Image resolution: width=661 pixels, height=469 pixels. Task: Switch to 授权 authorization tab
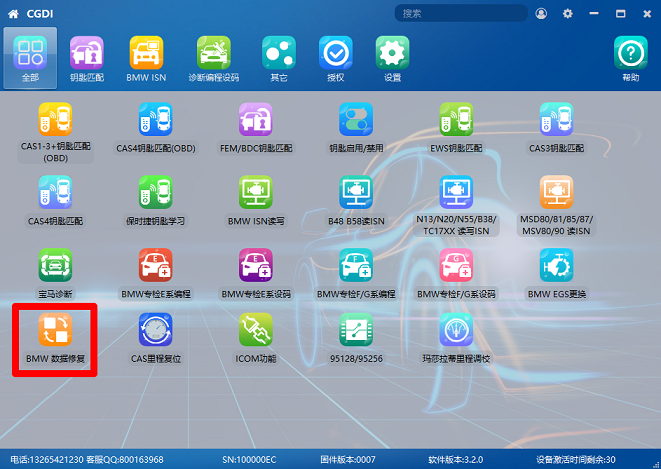pyautogui.click(x=336, y=59)
